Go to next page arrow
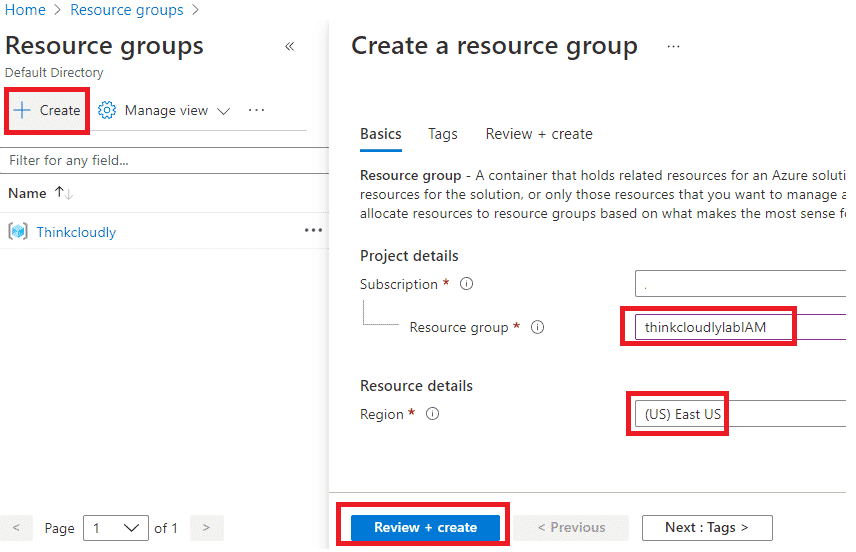 [x=206, y=528]
